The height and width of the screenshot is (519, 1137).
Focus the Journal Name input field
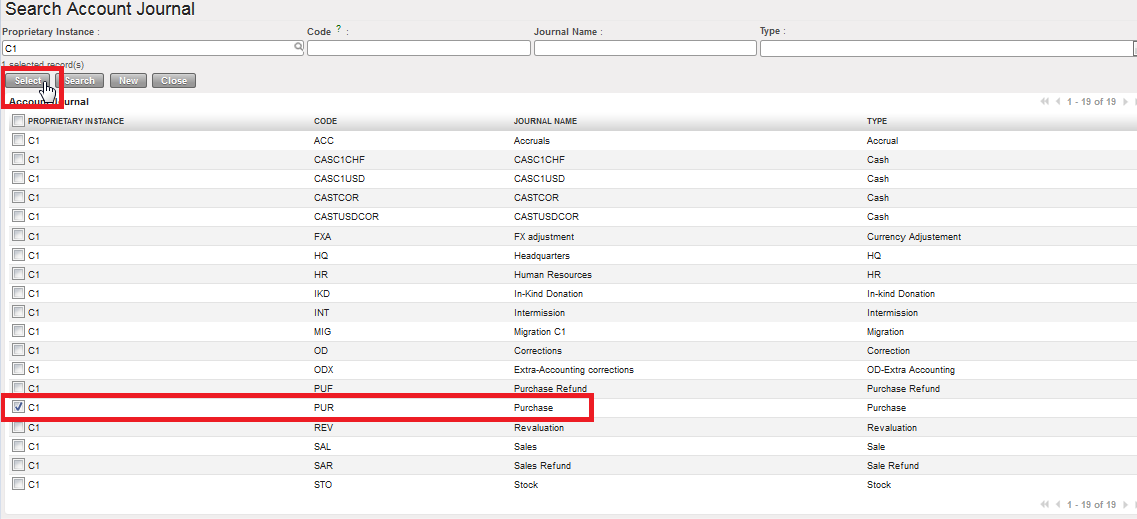click(x=645, y=48)
